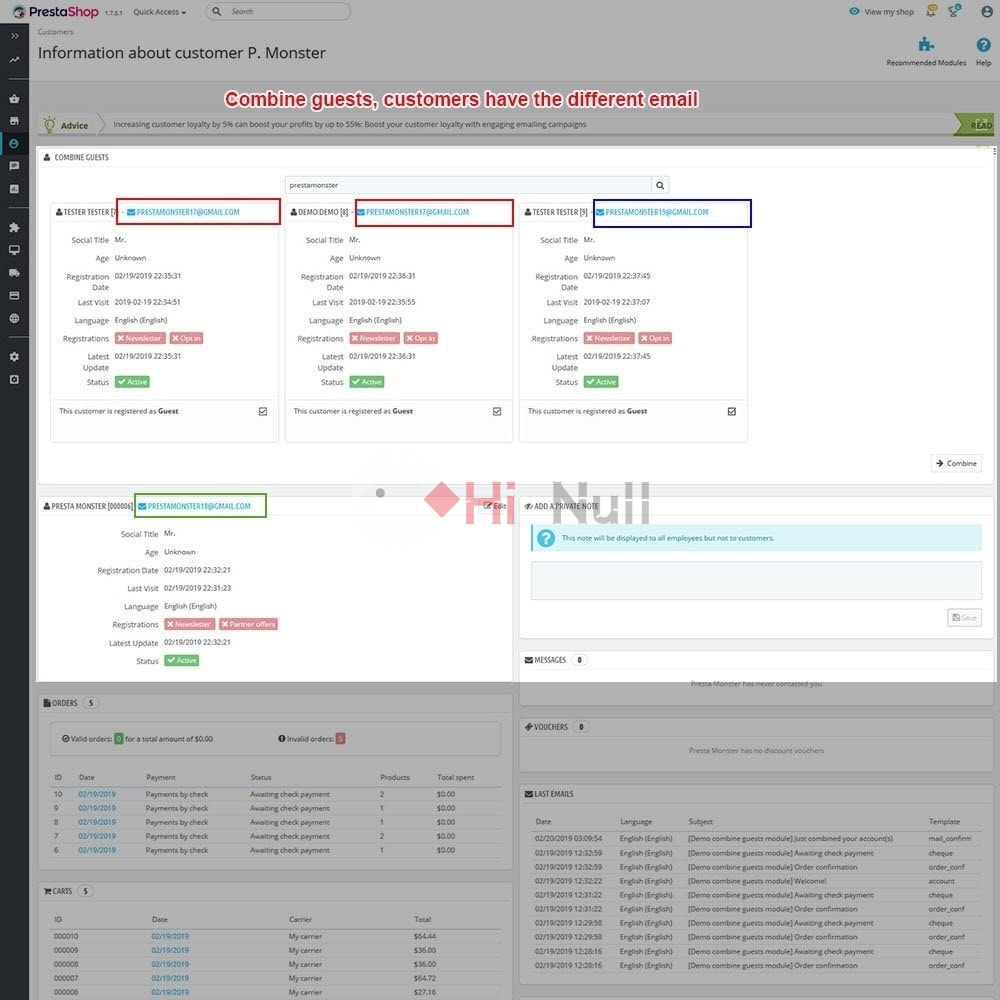
Task: Open the Recommended Modules puzzle button
Action: [926, 51]
